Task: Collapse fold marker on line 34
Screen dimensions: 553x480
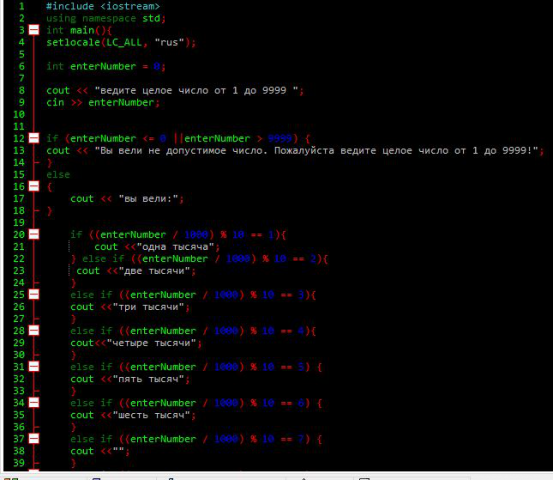Action: [x=34, y=402]
